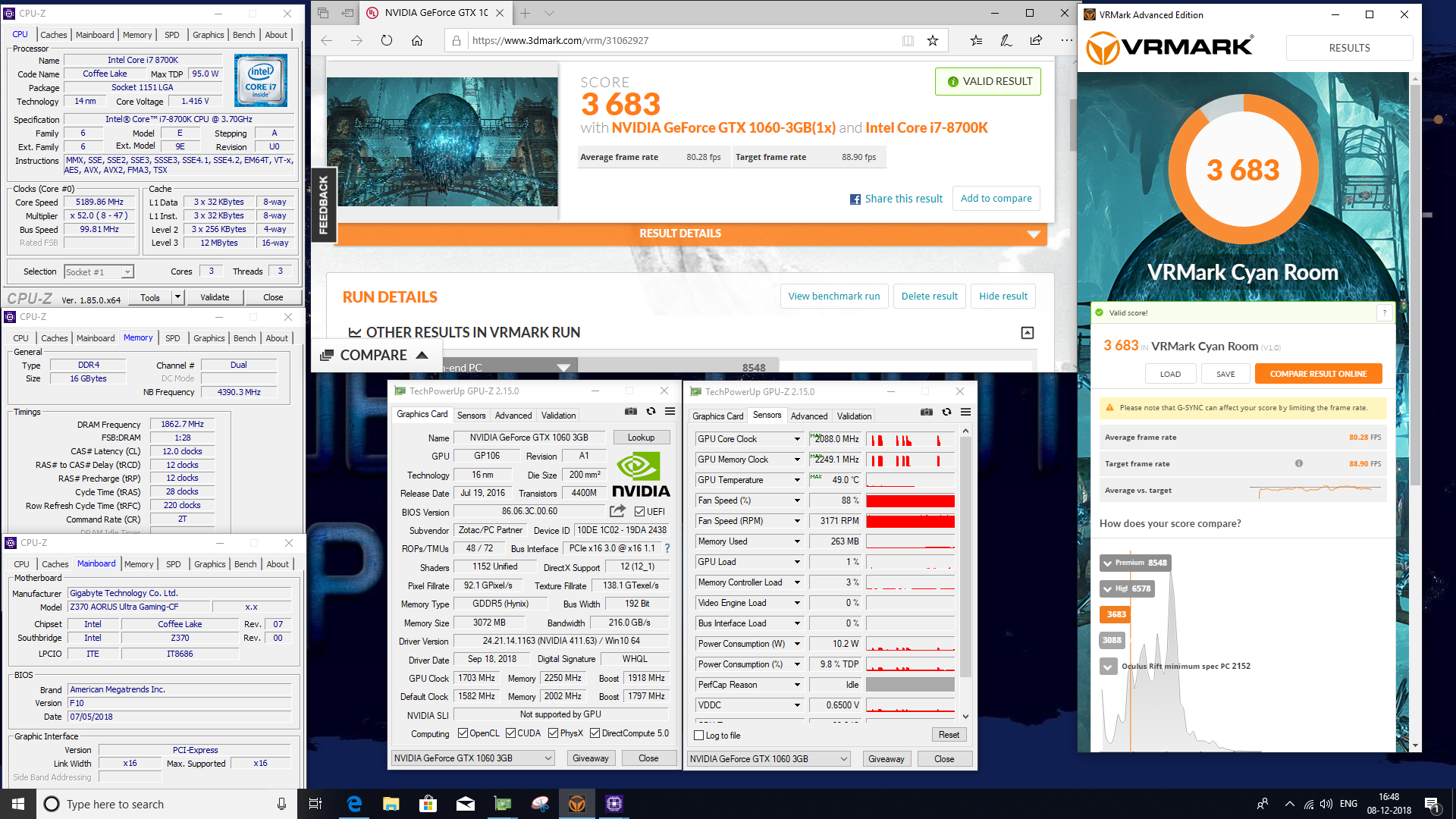Expand the Result Details orange bar

(692, 234)
